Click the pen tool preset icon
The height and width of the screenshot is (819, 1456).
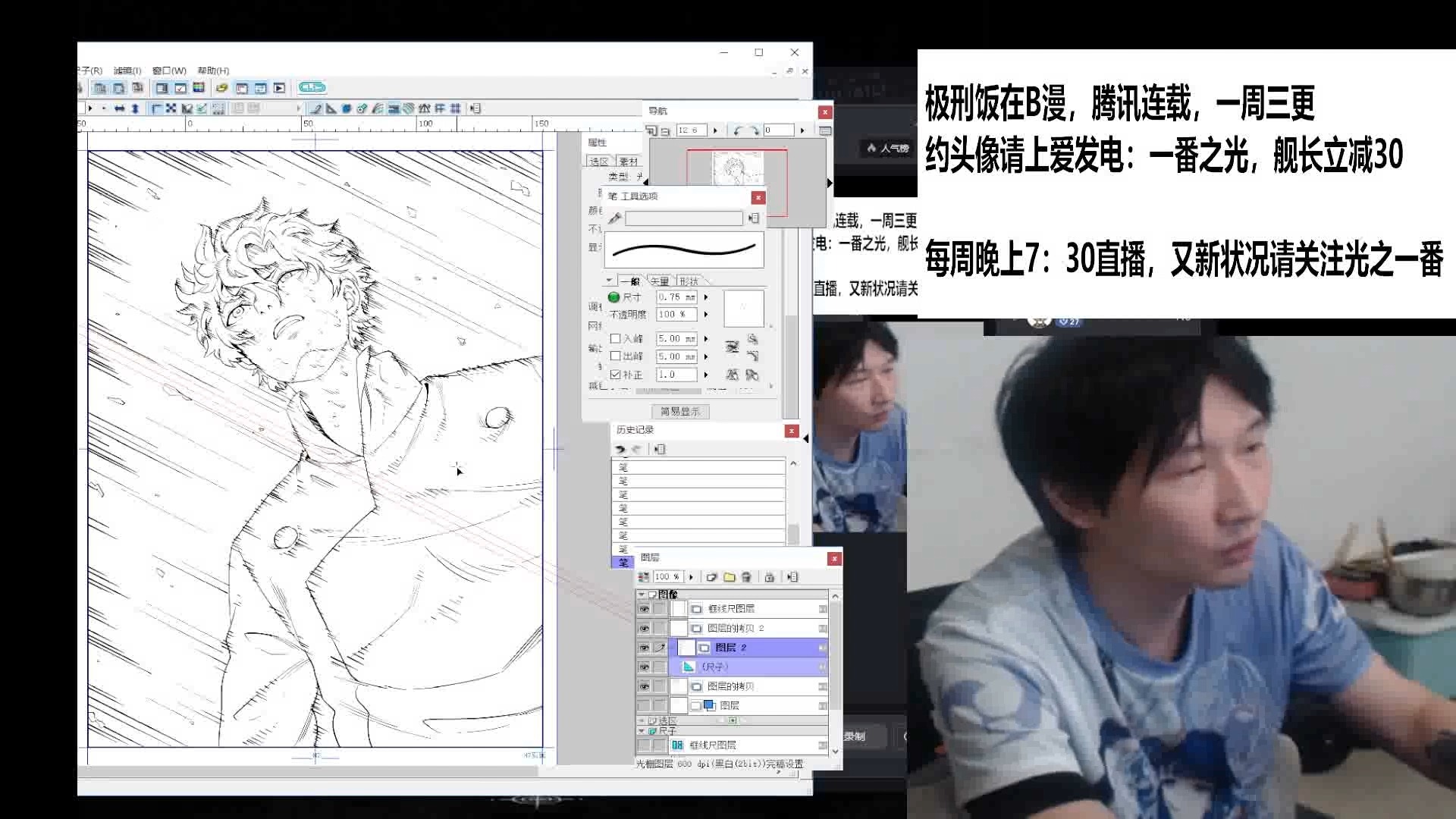click(615, 218)
